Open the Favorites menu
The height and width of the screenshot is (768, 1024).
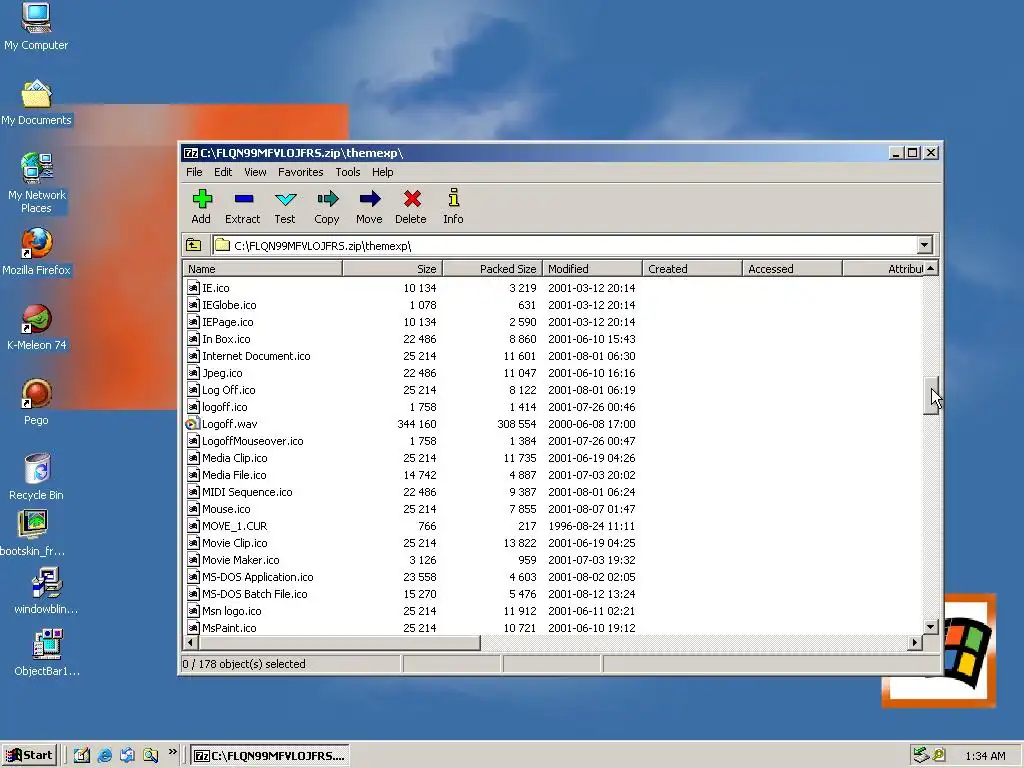[x=300, y=172]
